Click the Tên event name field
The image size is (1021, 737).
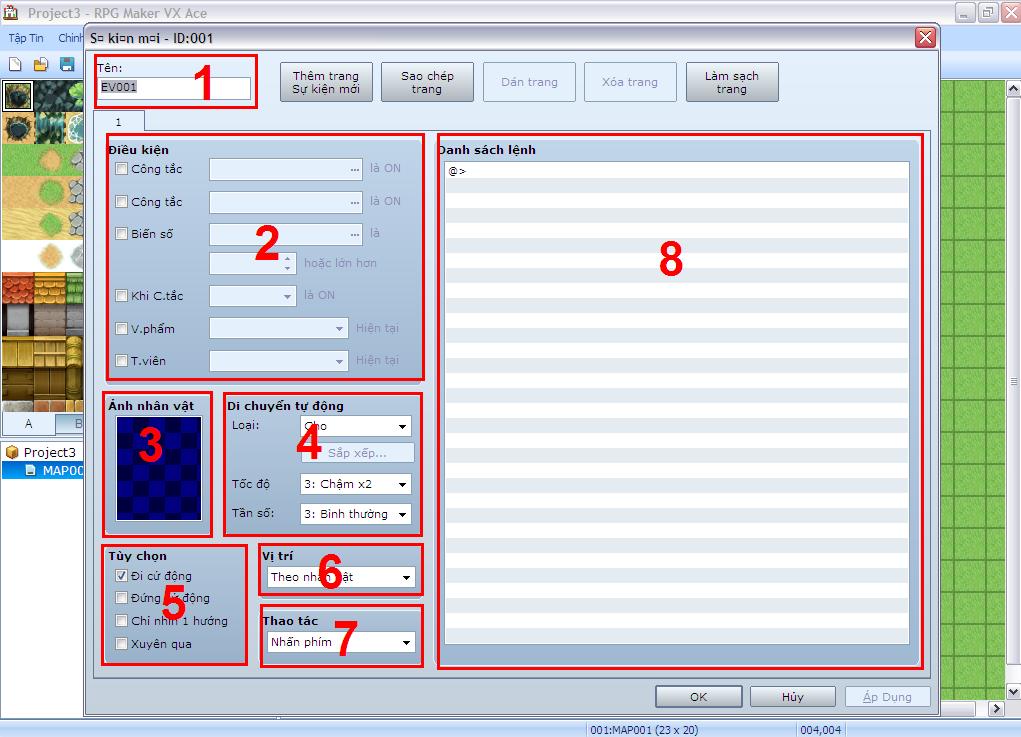[174, 87]
